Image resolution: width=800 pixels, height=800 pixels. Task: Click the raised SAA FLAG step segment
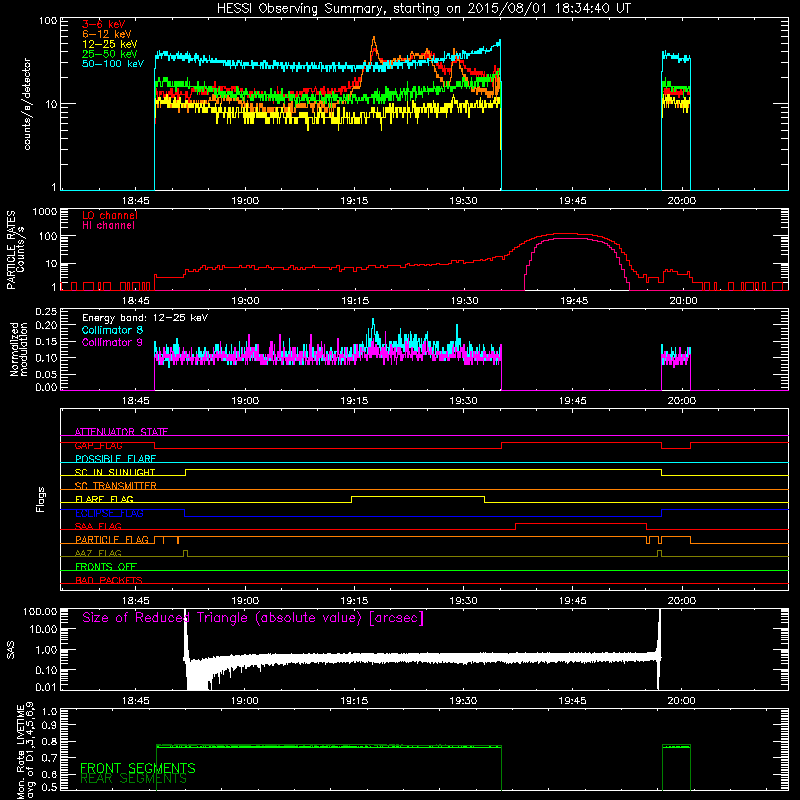click(x=581, y=523)
